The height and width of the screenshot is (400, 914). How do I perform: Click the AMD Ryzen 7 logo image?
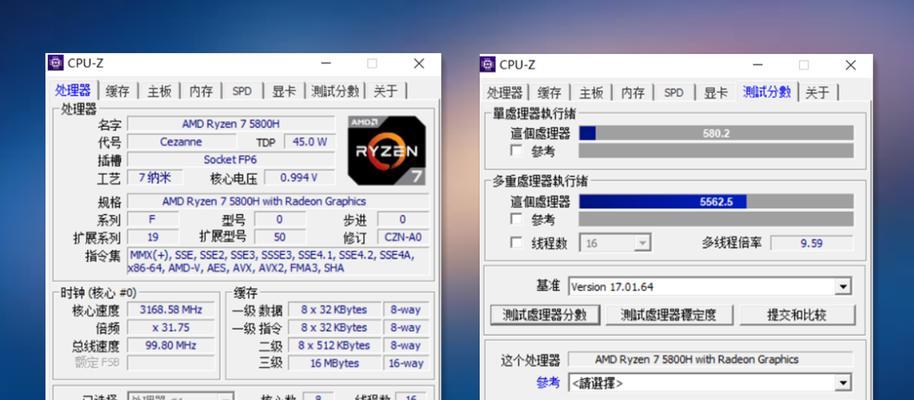(x=387, y=150)
